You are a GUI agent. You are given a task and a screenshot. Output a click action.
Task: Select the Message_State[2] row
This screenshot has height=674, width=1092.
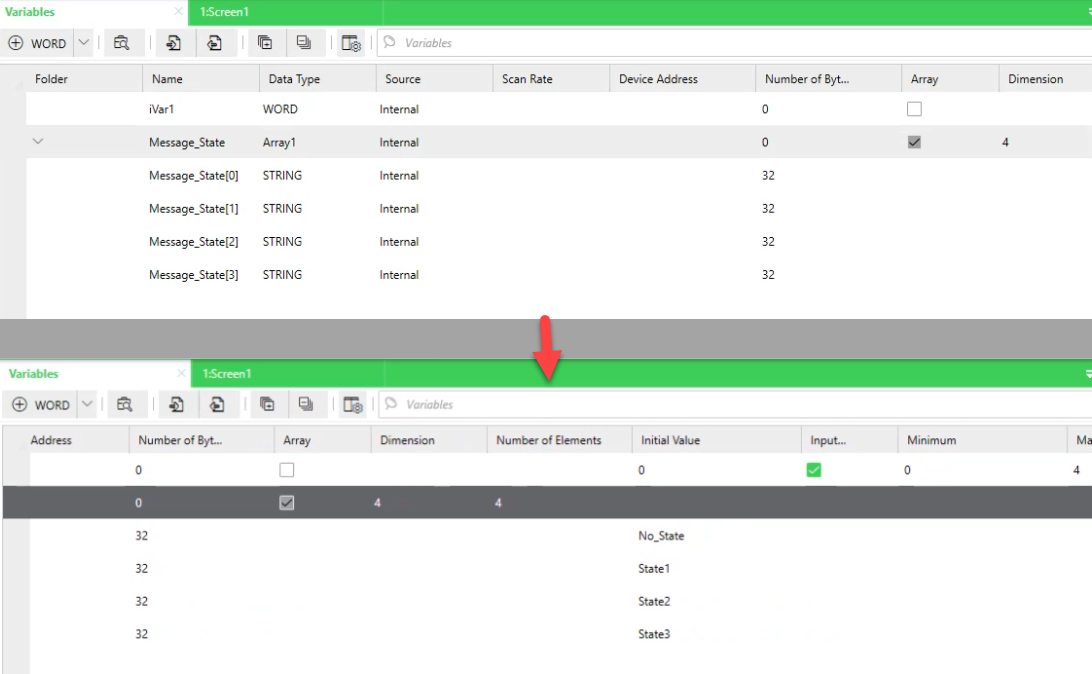tap(559, 242)
